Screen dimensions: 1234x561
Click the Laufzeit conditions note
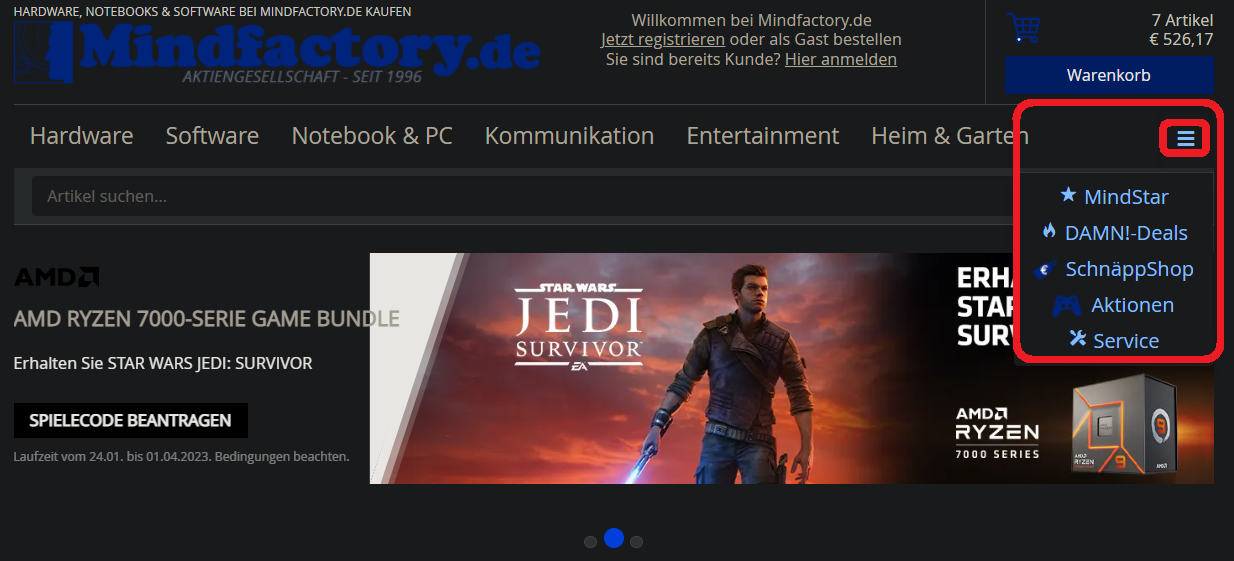182,456
